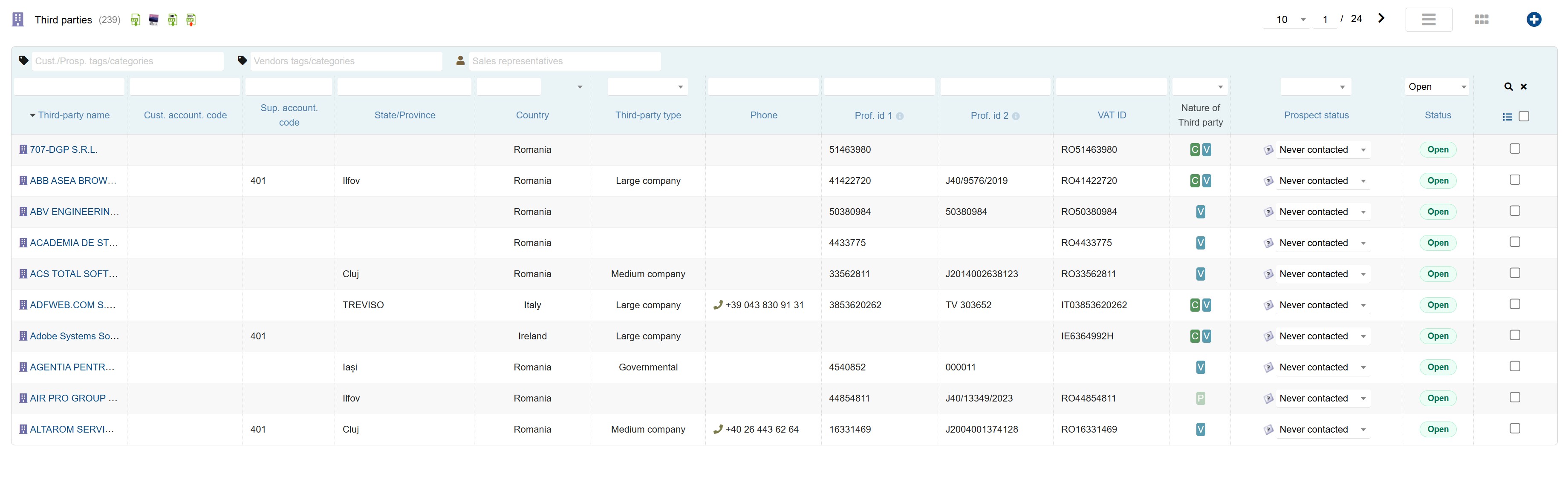Switch to the kanban grid view icon
The width and height of the screenshot is (1568, 479).
point(1481,20)
